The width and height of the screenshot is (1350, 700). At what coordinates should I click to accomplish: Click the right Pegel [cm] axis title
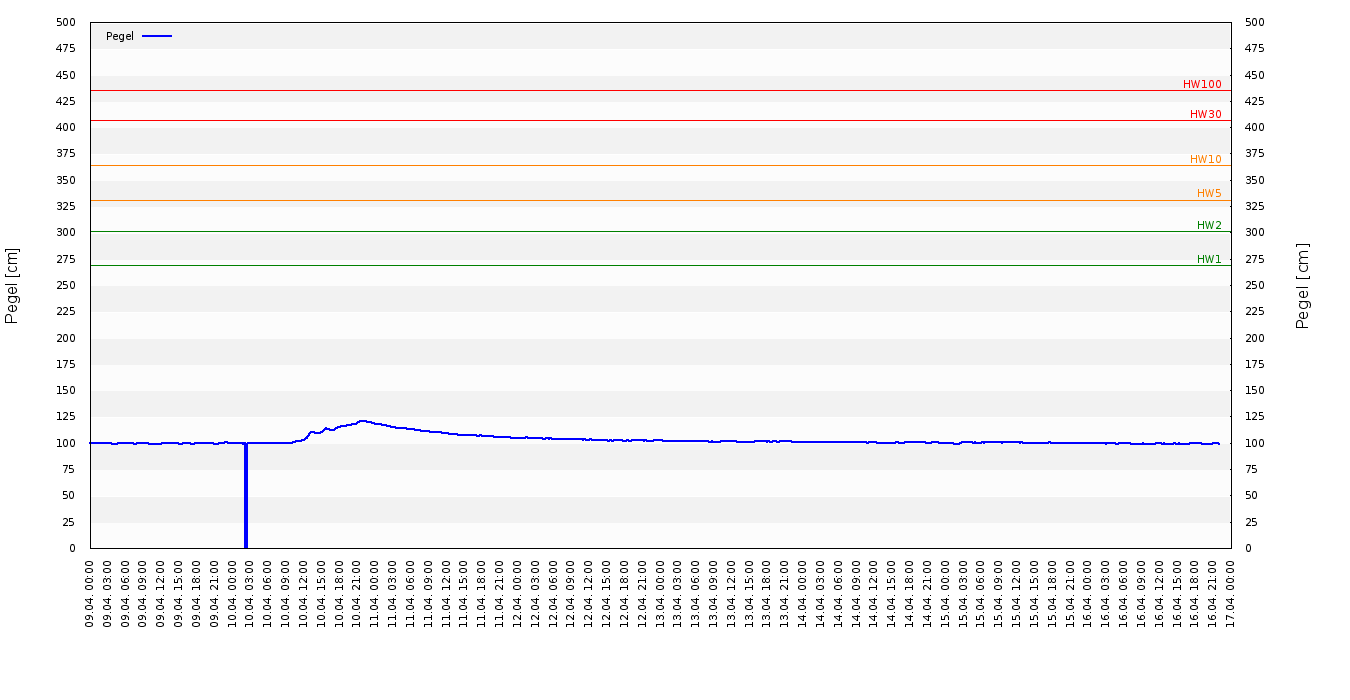point(1303,285)
